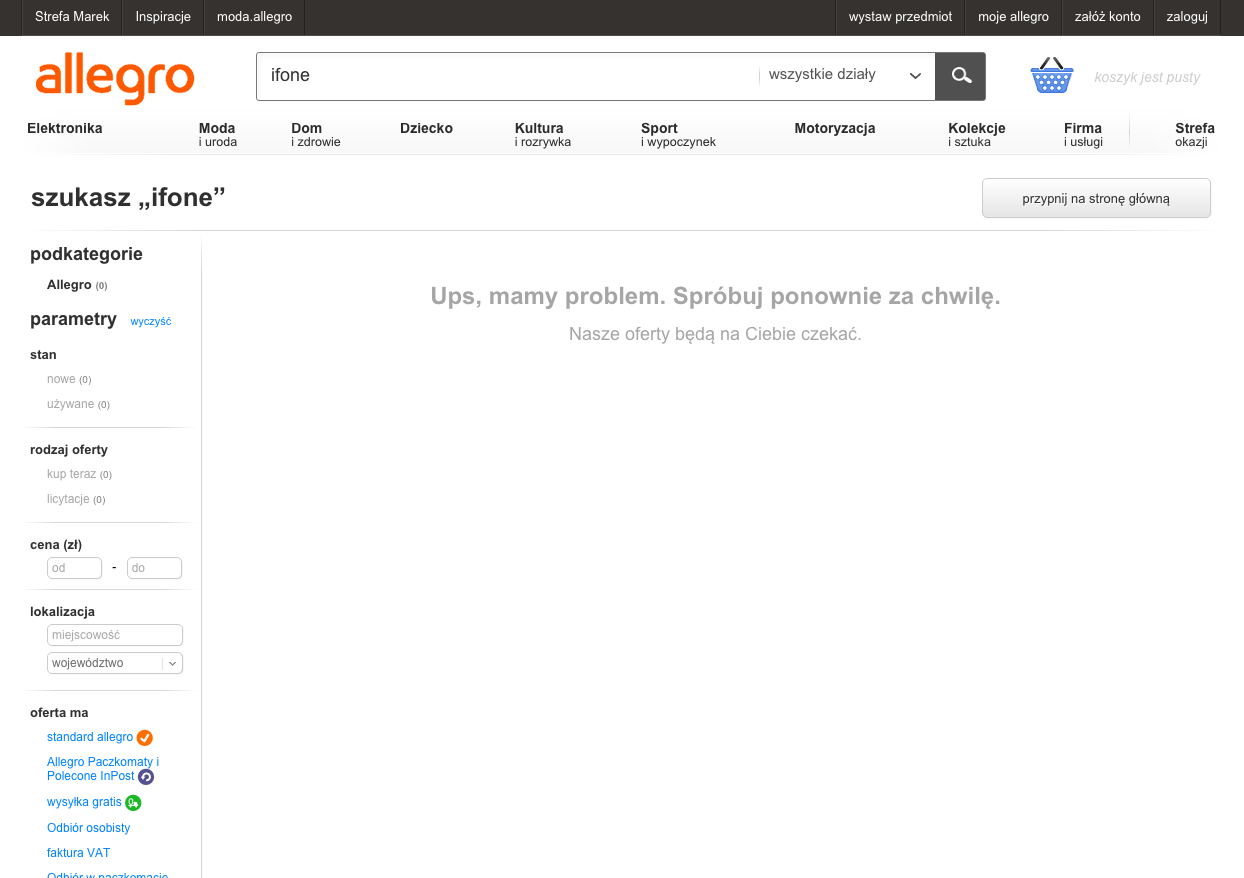Screen dimensions: 1244x878
Task: Click 'Nasze oferty będą na Ciebie czekać' text
Action: [715, 334]
